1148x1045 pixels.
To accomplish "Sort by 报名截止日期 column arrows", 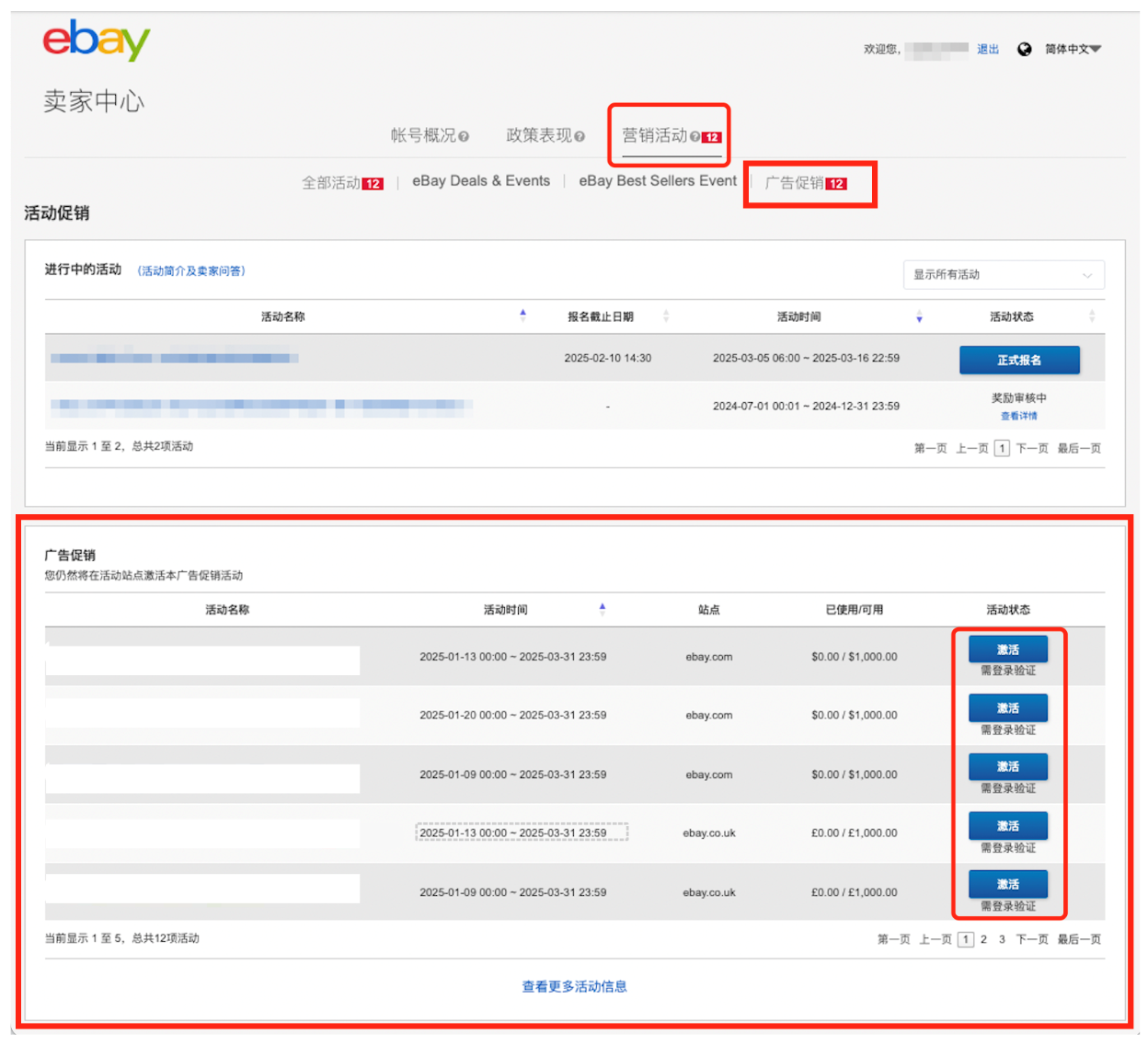I will click(x=666, y=316).
